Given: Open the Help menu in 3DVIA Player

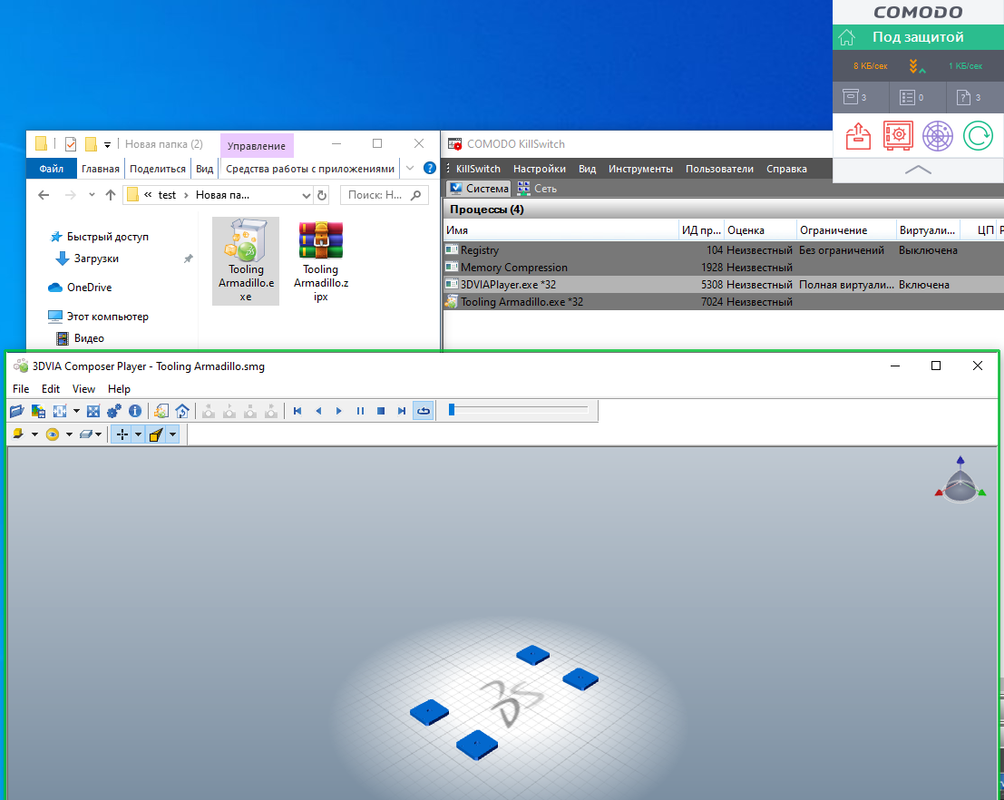Looking at the screenshot, I should coord(119,389).
